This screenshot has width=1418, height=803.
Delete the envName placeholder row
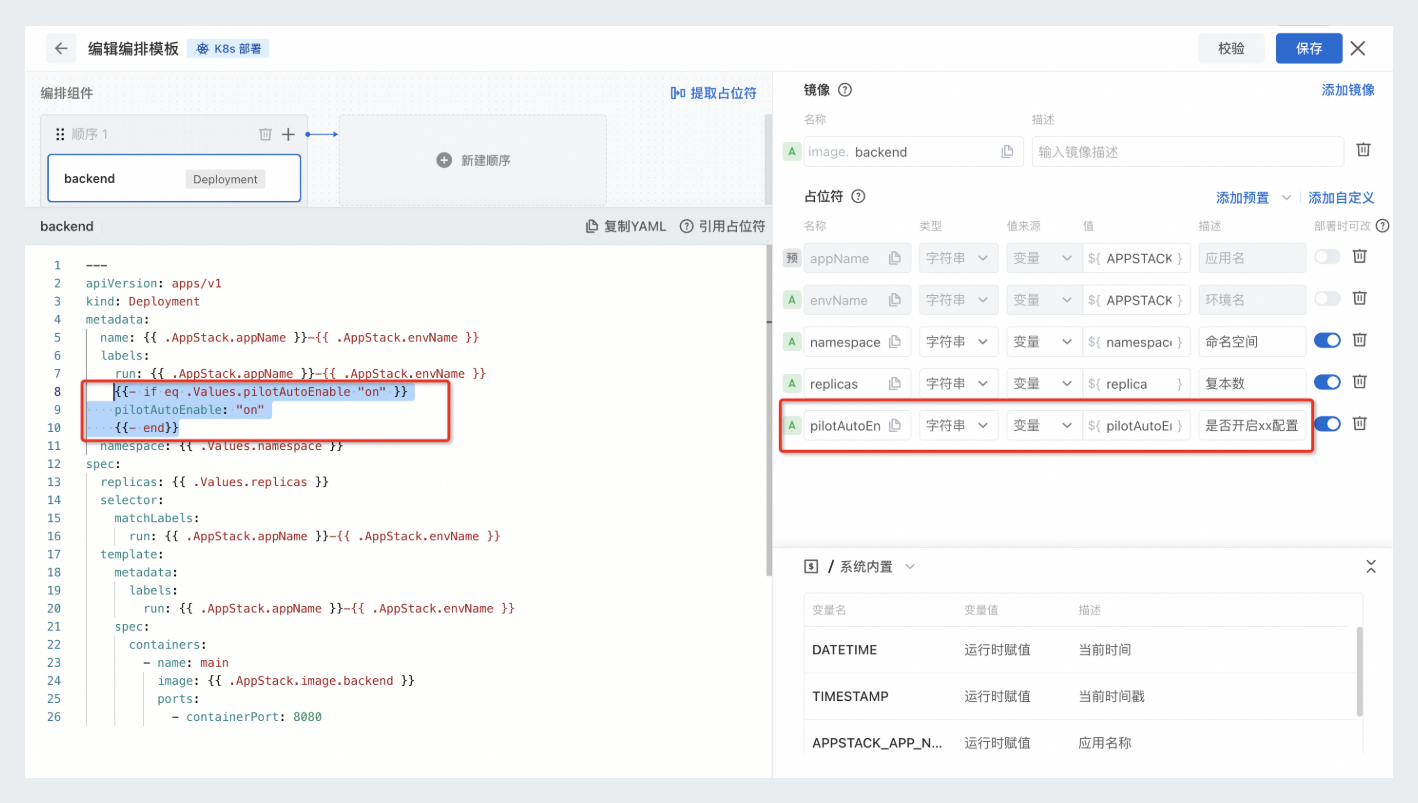[1360, 298]
